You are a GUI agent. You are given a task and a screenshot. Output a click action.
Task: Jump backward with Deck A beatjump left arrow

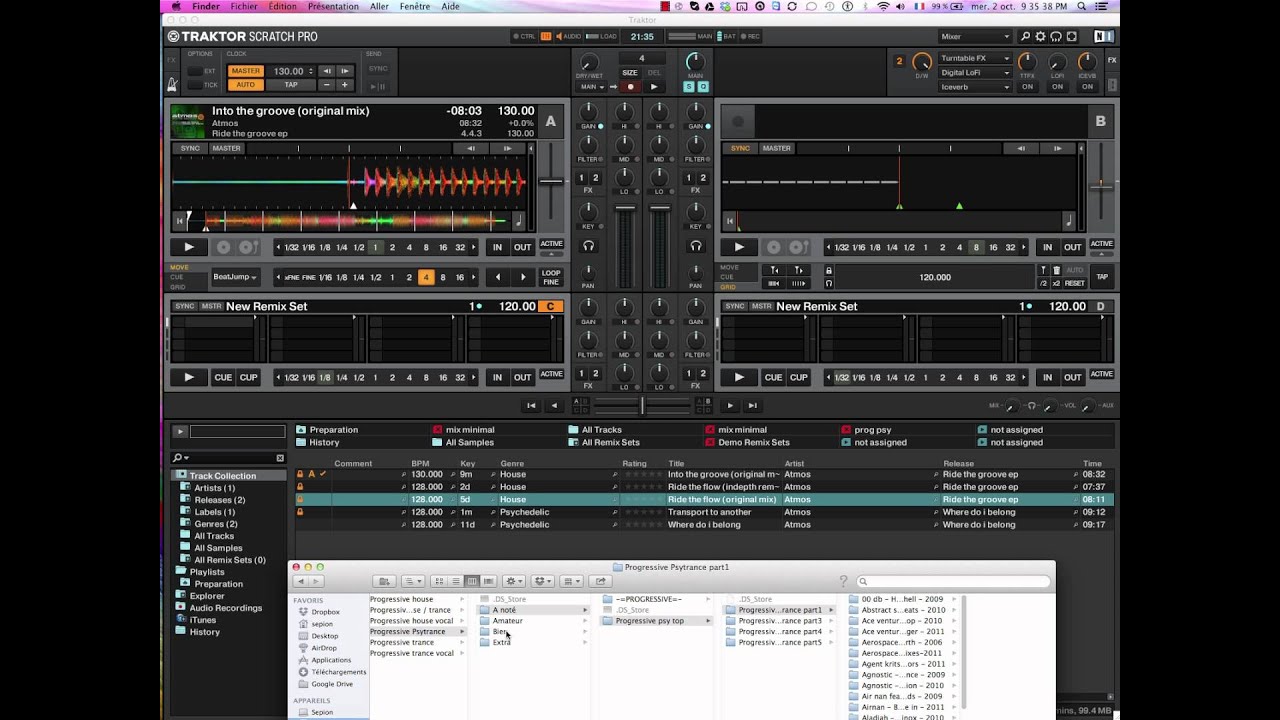click(498, 277)
